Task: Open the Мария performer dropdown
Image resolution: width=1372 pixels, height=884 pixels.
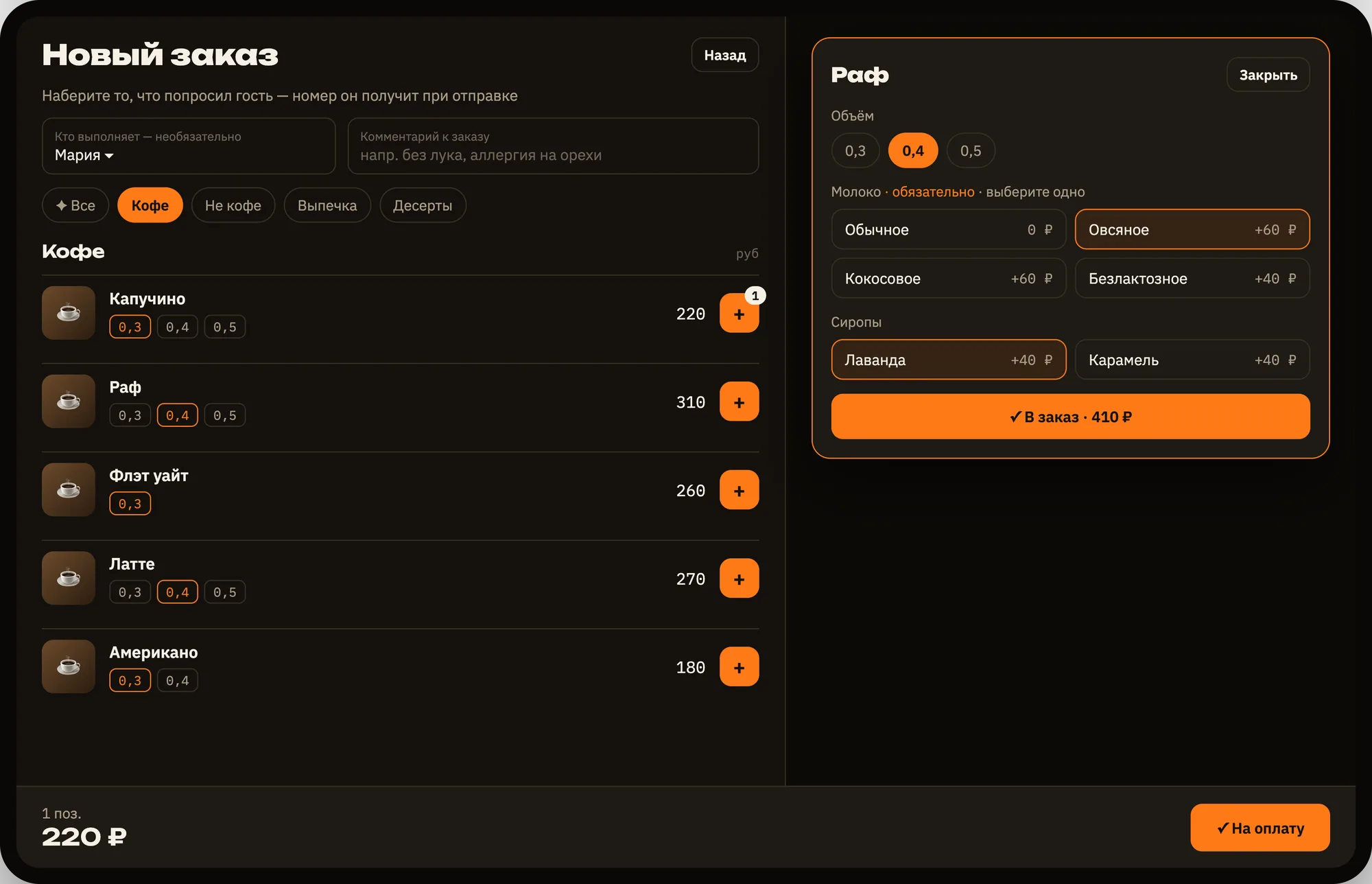Action: 189,146
